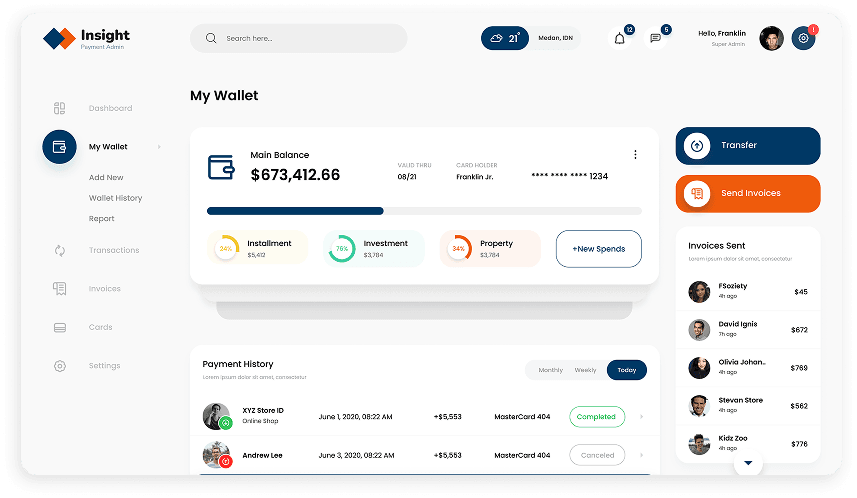The height and width of the screenshot is (498, 857).
Task: Click the Investment 76% ring icon
Action: [342, 249]
